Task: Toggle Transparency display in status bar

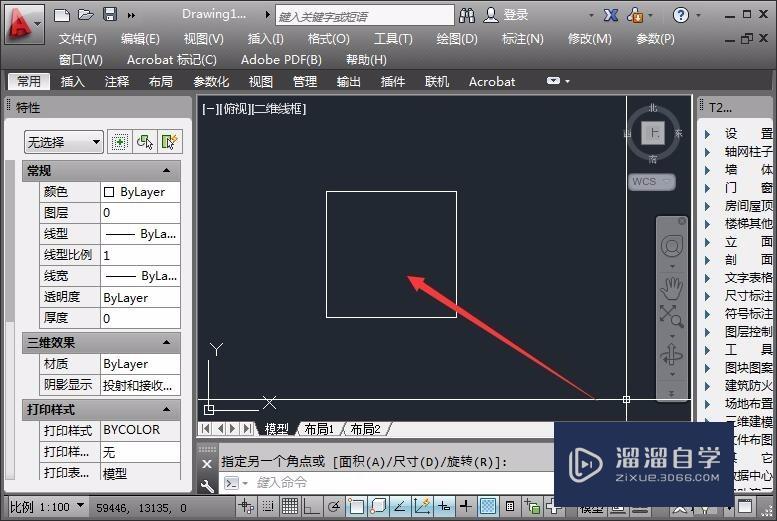Action: [x=488, y=506]
